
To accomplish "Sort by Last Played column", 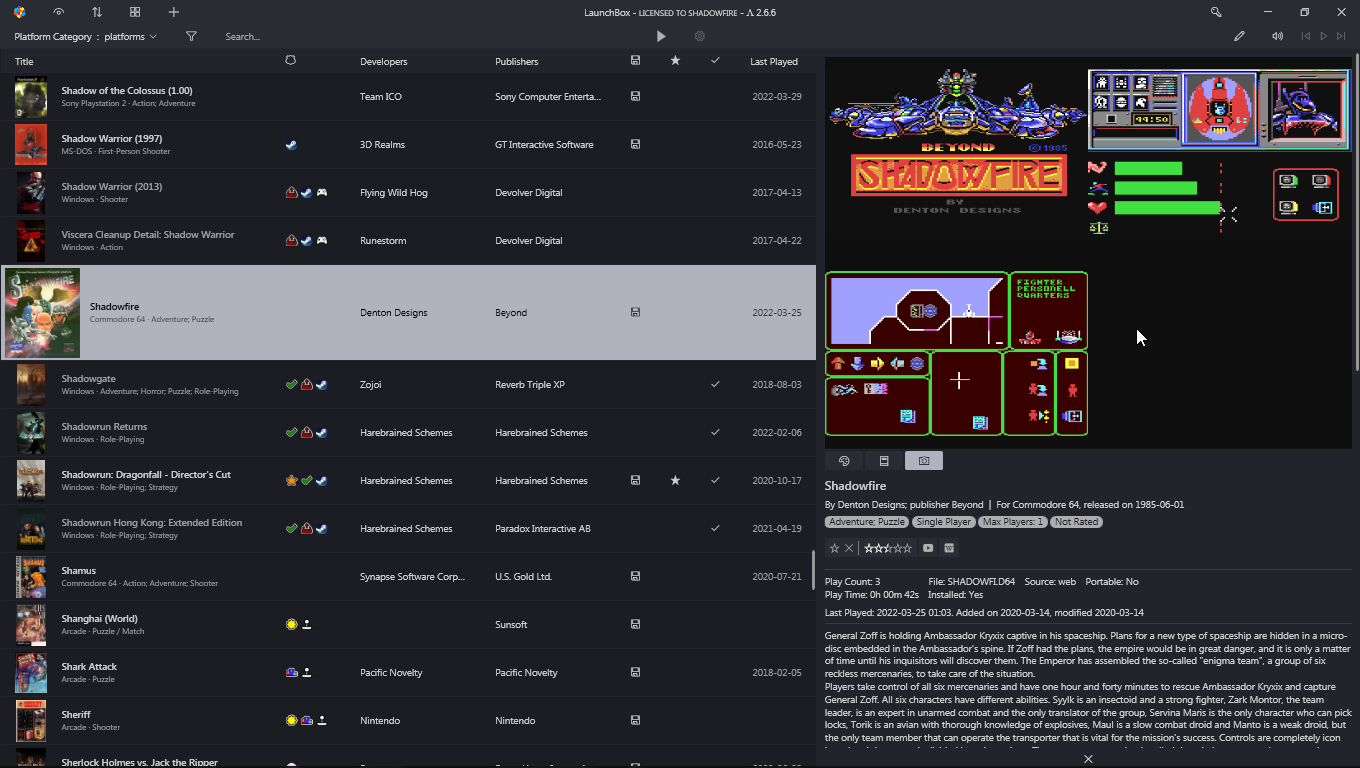I will (x=774, y=61).
